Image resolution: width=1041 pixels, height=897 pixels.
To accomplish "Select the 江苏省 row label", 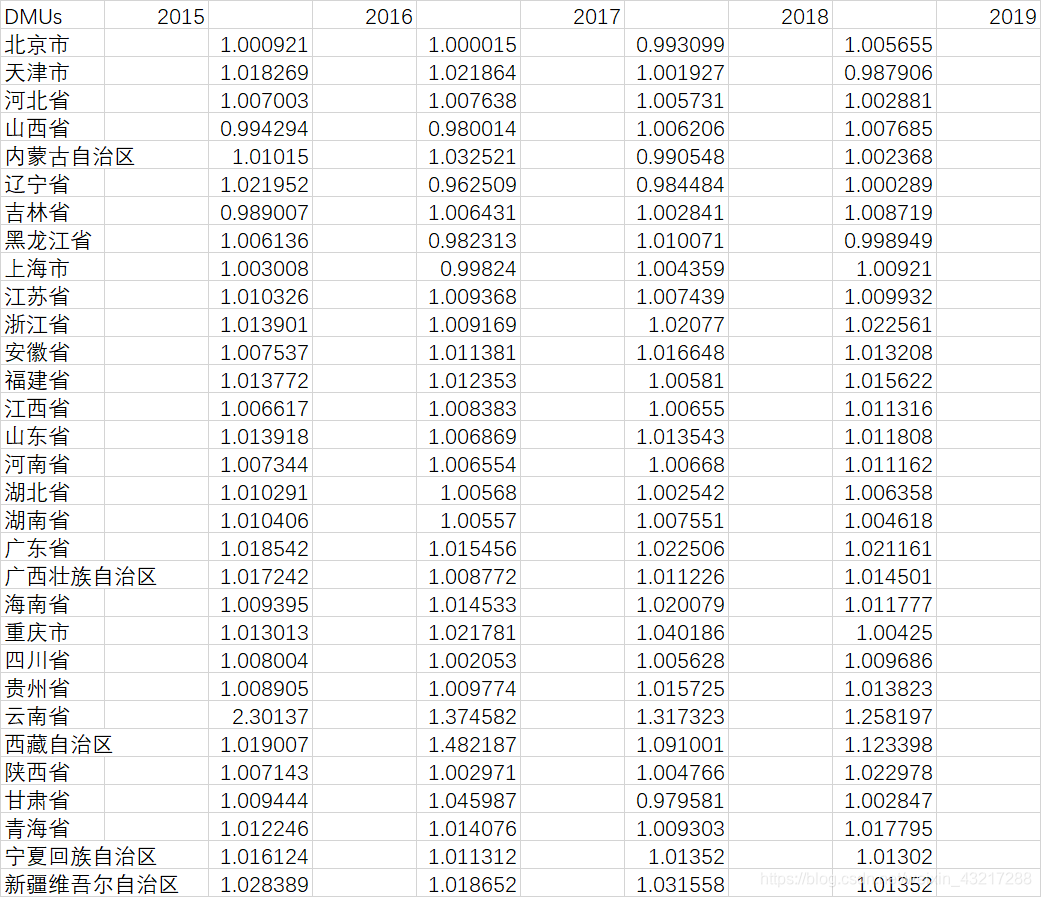I will click(52, 295).
